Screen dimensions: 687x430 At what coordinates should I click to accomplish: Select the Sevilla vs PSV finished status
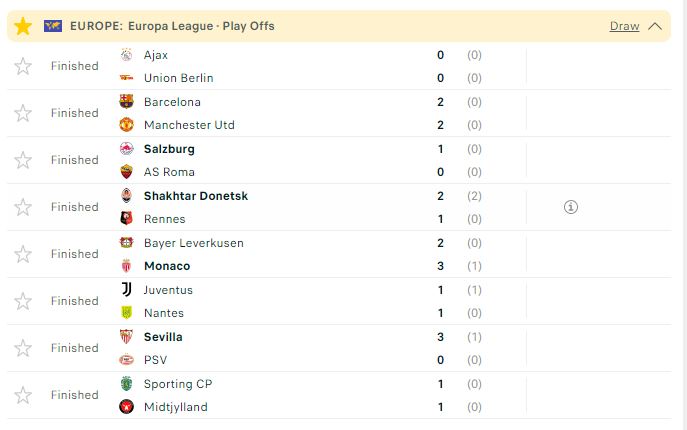click(x=74, y=348)
